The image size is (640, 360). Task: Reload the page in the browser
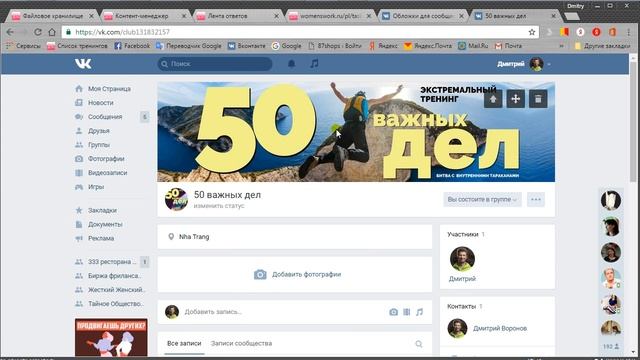pyautogui.click(x=38, y=32)
